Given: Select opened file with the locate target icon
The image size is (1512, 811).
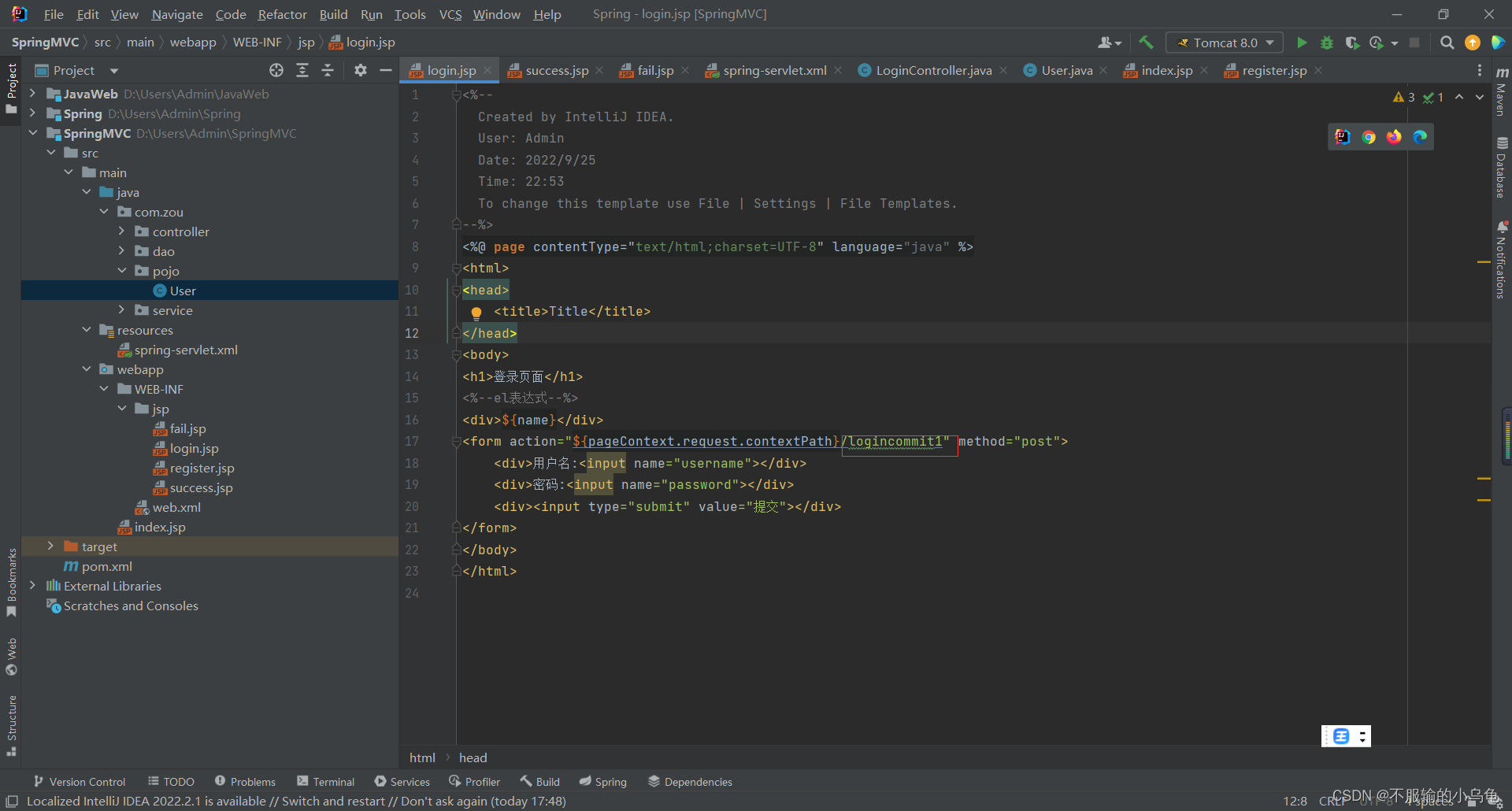Looking at the screenshot, I should pyautogui.click(x=276, y=70).
